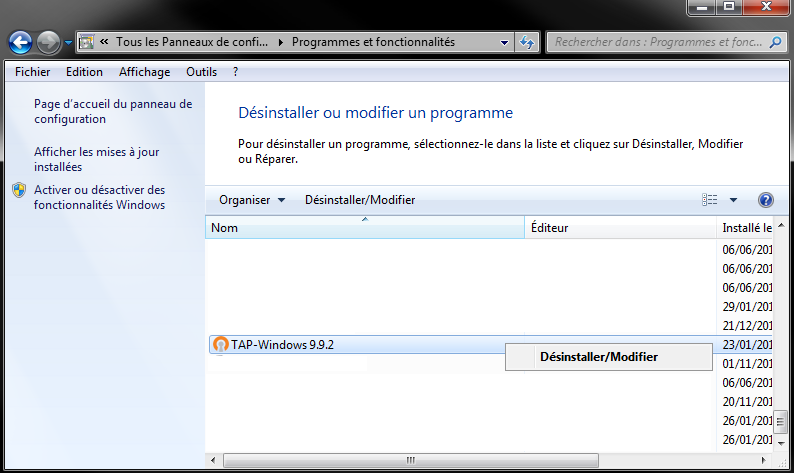Open 'Afficher les mises à jour installées' link

97,160
